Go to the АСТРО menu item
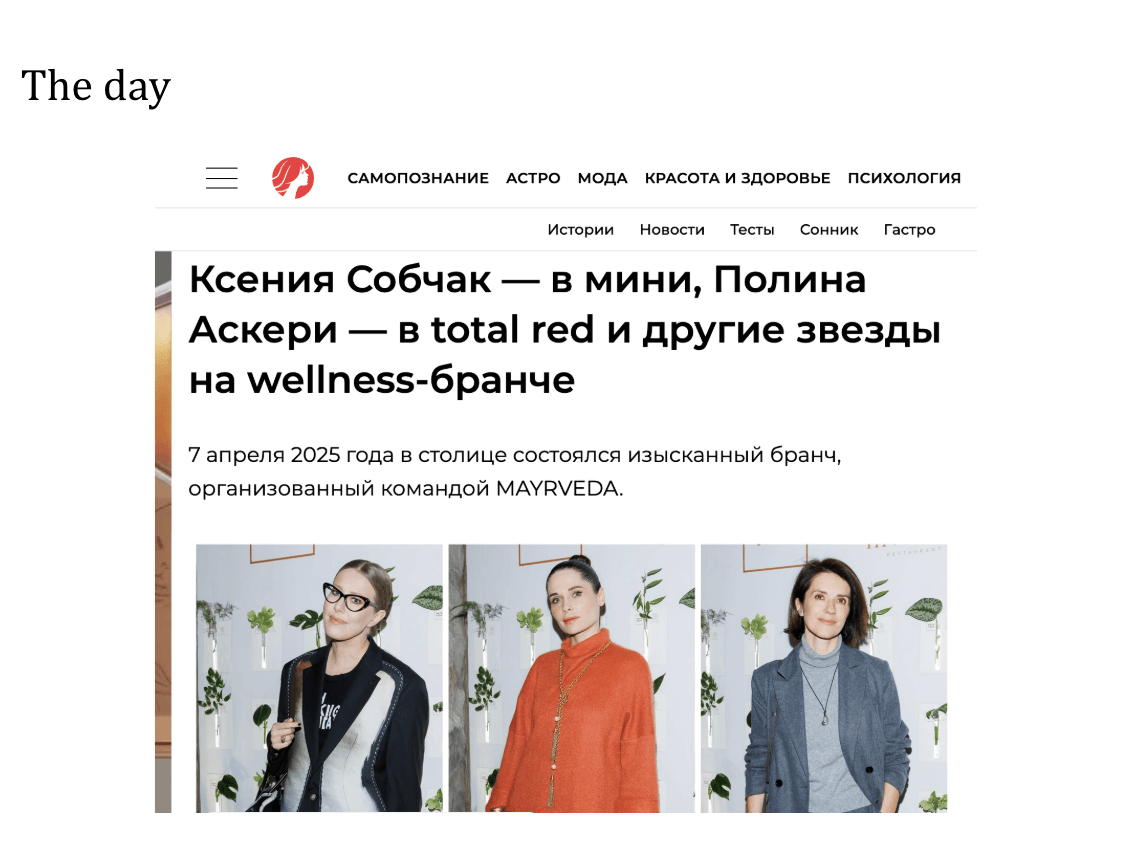The height and width of the screenshot is (844, 1124). coord(533,178)
